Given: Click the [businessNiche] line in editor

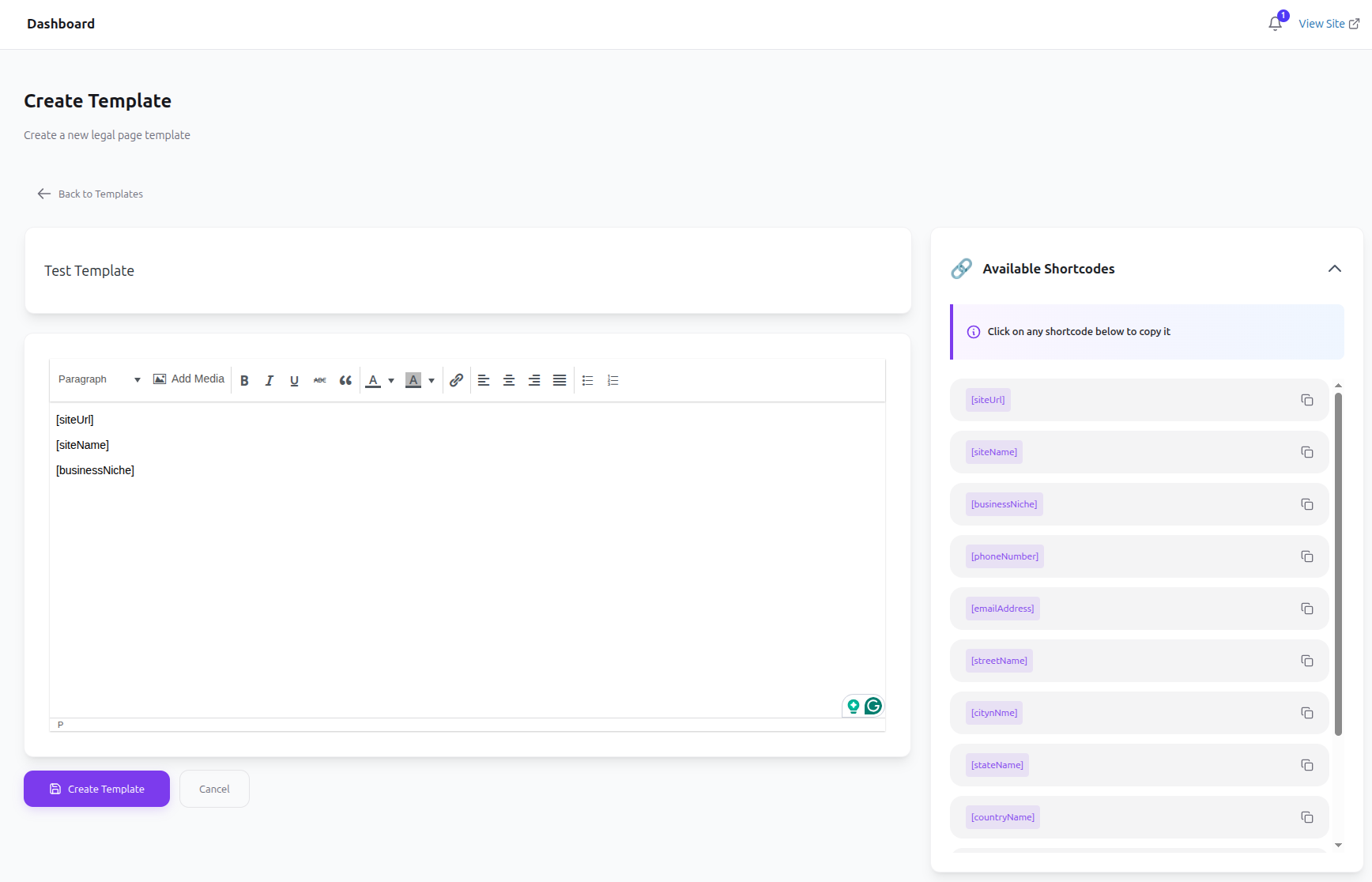Looking at the screenshot, I should click(95, 470).
